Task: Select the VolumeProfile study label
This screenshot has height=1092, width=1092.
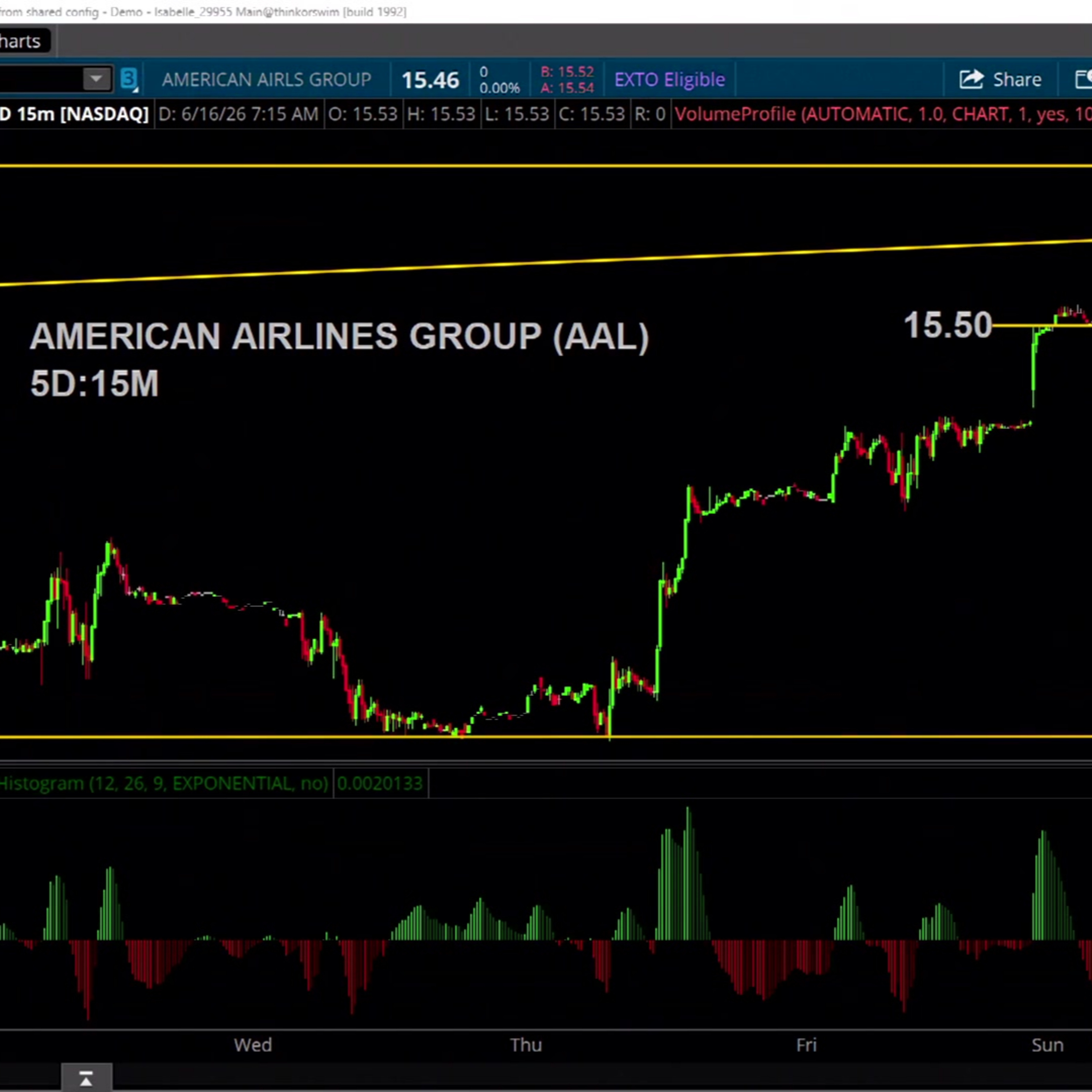Action: [x=882, y=114]
